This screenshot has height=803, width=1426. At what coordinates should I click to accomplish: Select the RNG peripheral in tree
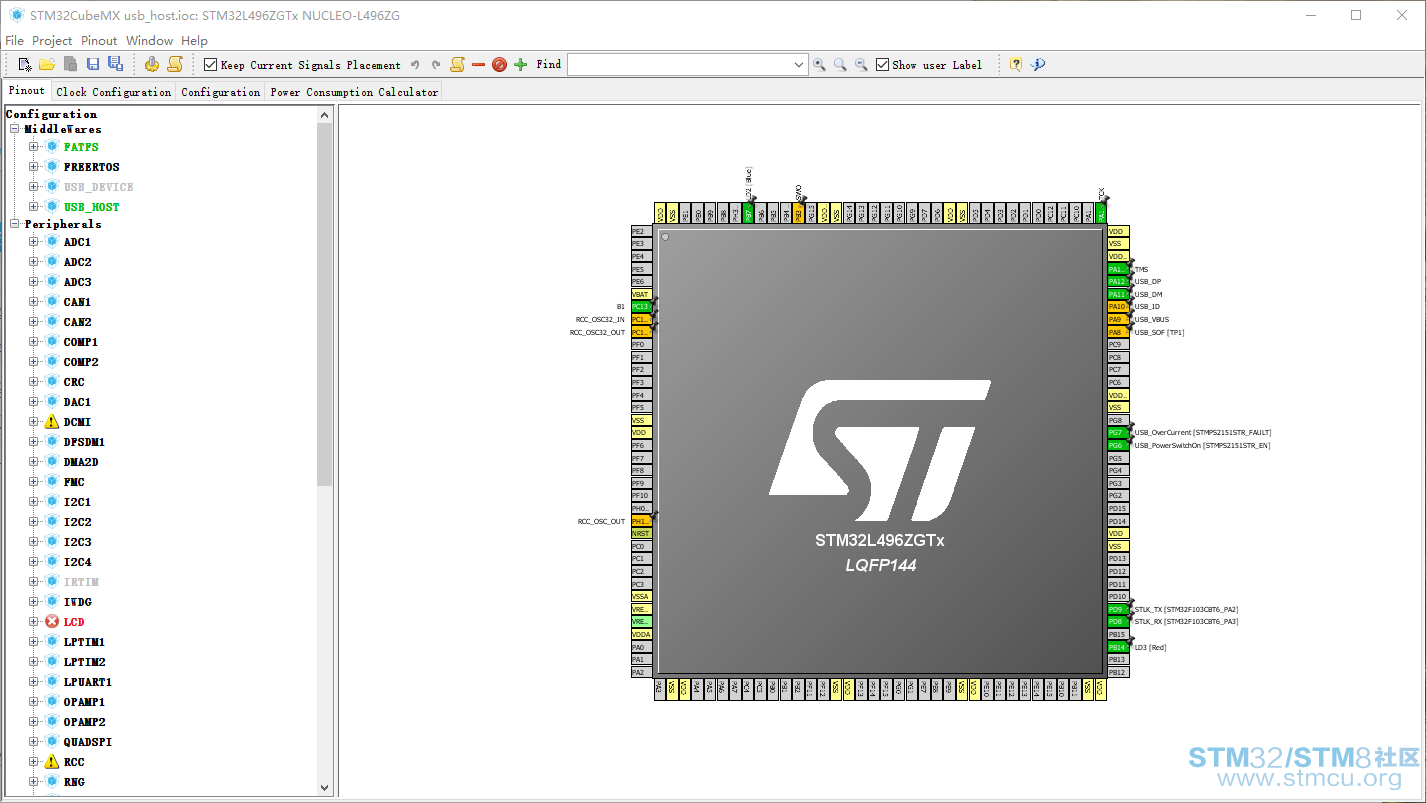[x=74, y=782]
